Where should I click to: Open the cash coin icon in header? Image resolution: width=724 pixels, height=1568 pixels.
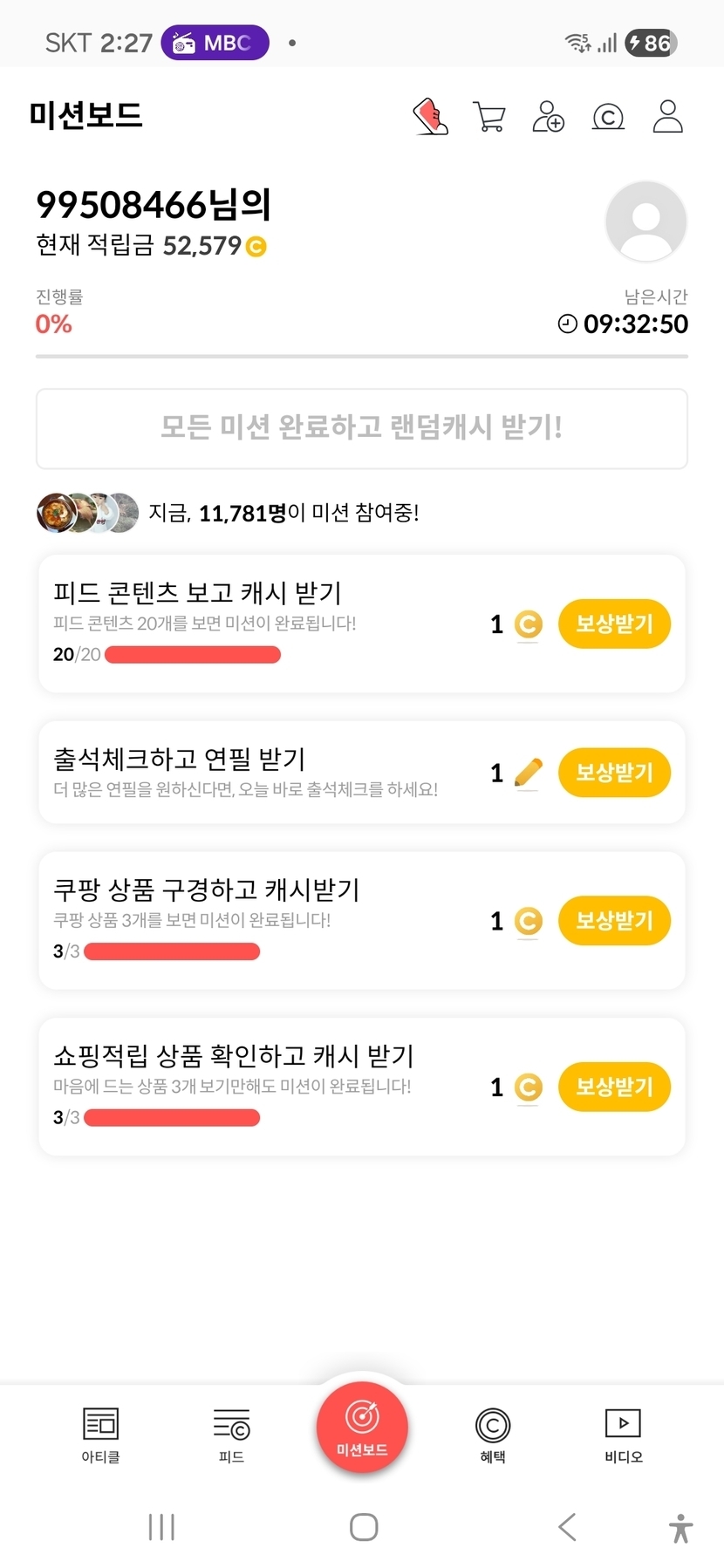point(608,116)
